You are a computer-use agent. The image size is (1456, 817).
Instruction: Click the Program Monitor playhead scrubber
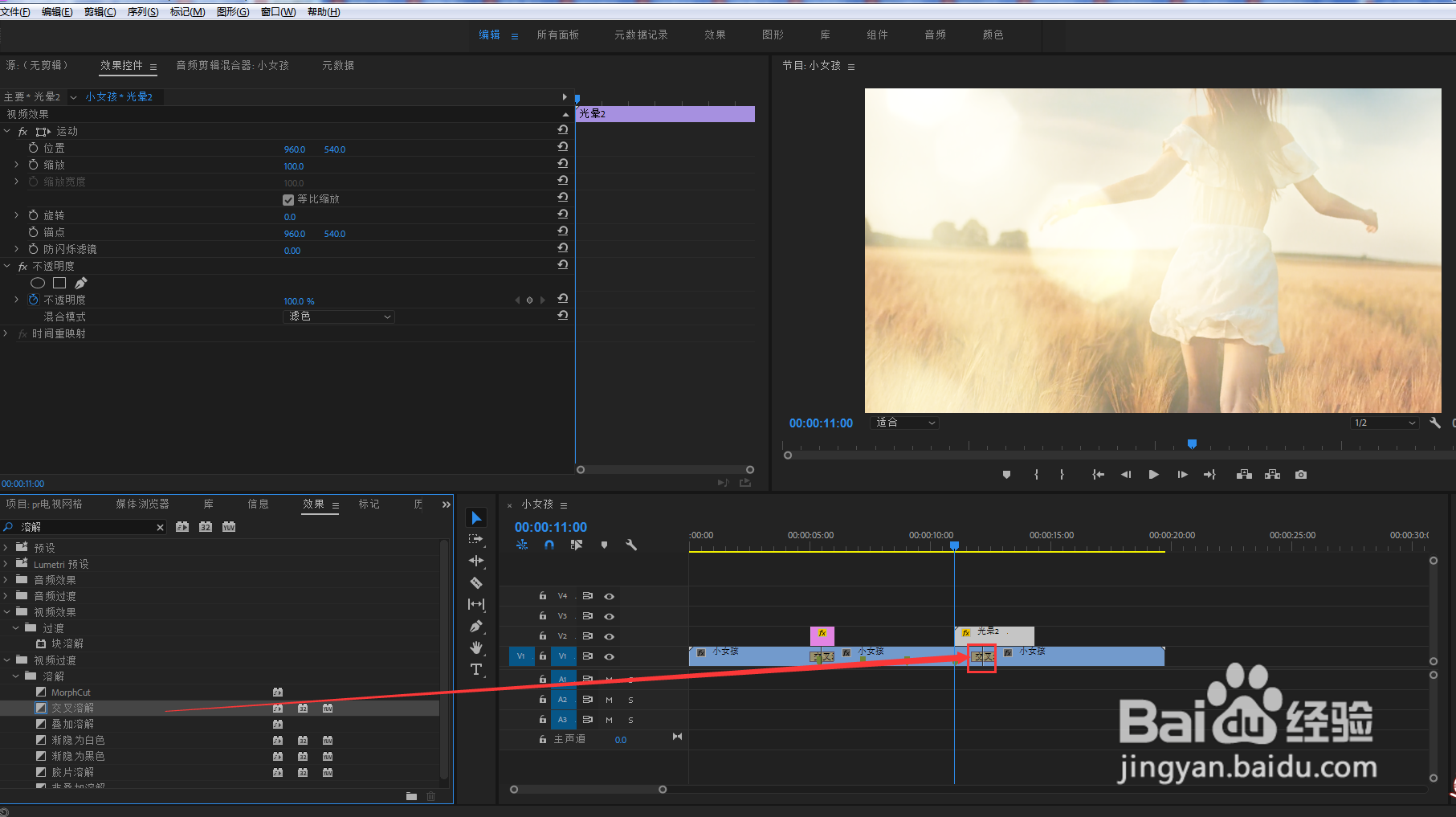pyautogui.click(x=1192, y=443)
